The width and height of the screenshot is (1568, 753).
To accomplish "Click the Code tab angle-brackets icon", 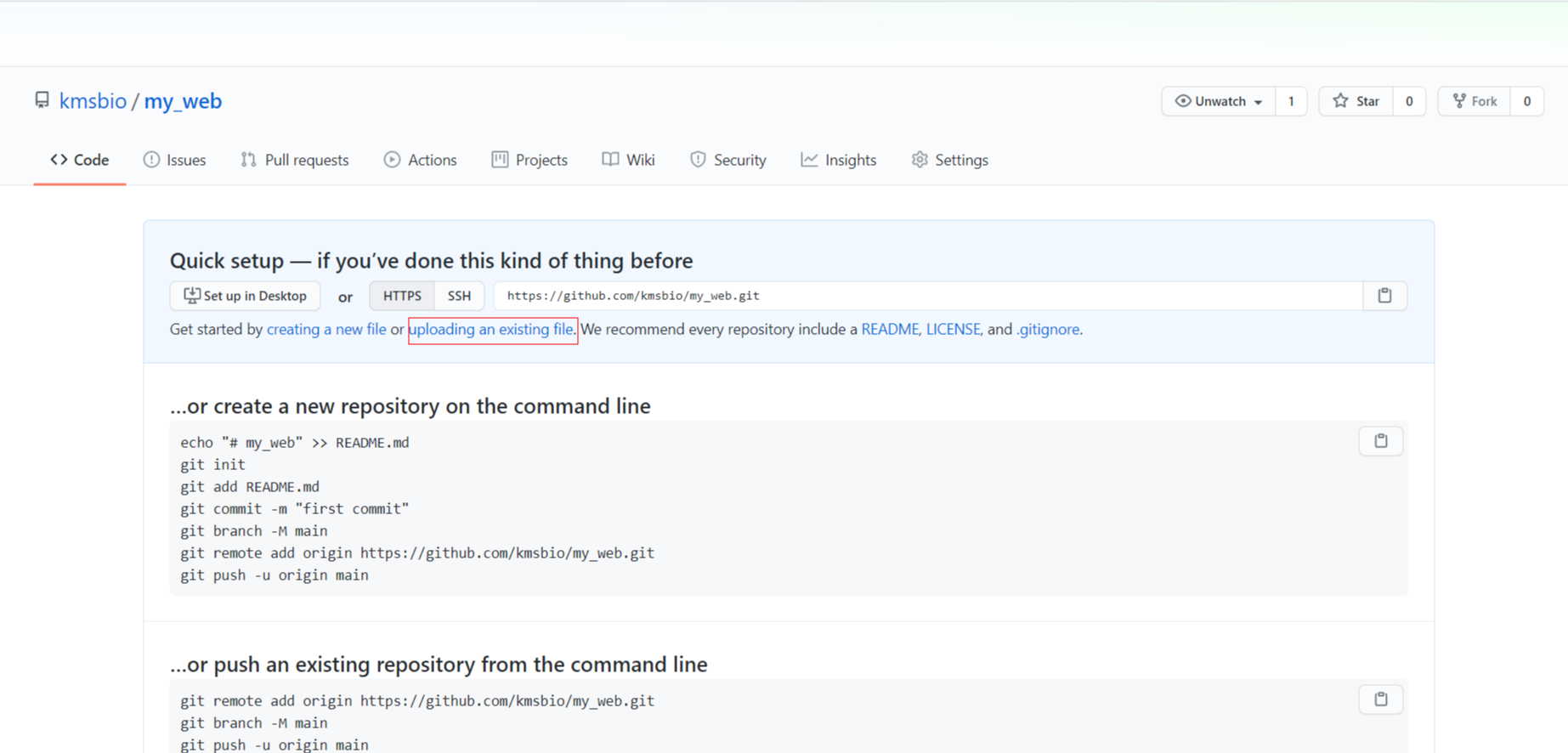I will (59, 160).
